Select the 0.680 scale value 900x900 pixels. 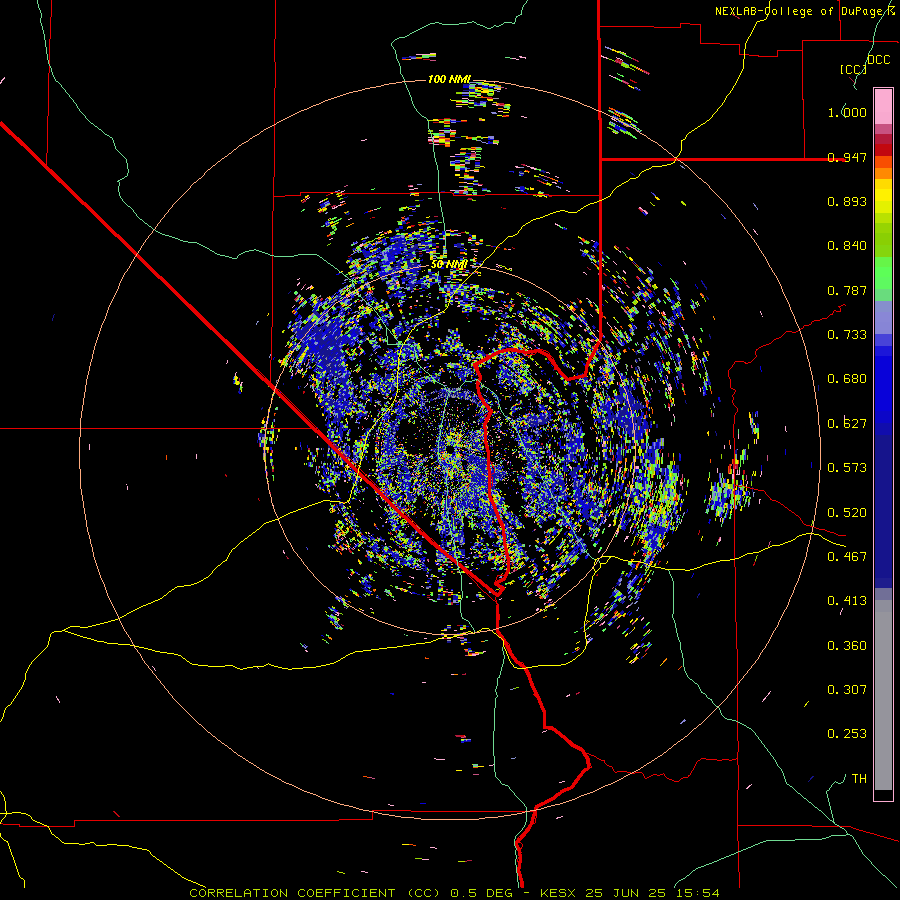pyautogui.click(x=847, y=379)
